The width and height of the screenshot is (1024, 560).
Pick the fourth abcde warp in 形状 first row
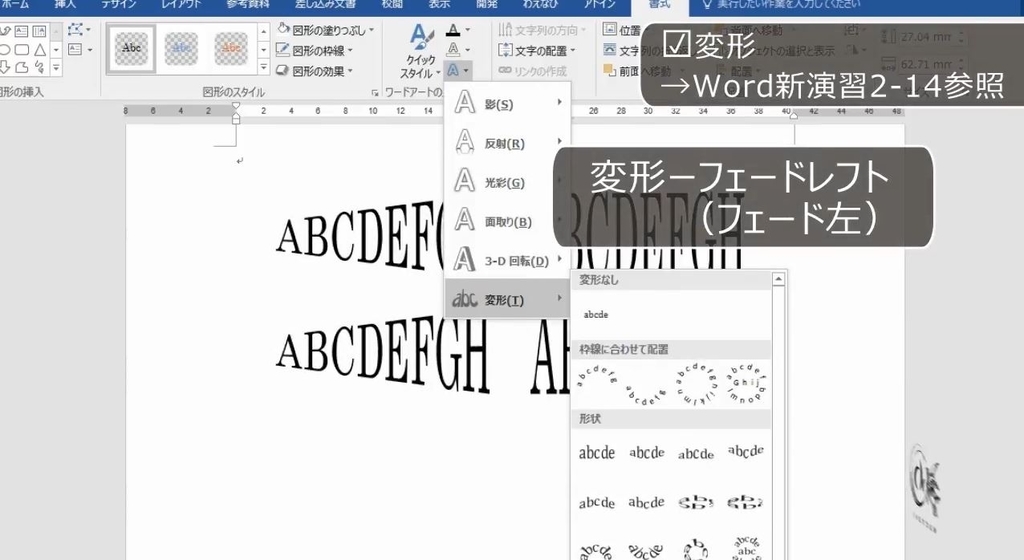coord(745,451)
